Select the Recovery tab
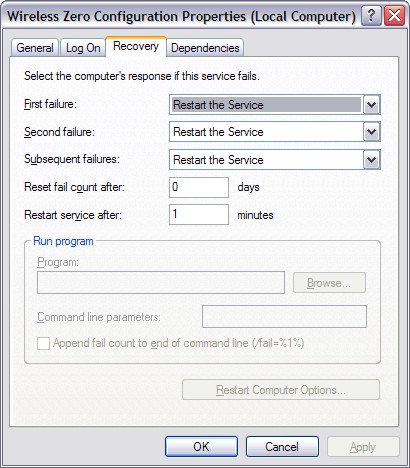The height and width of the screenshot is (468, 410). [136, 46]
